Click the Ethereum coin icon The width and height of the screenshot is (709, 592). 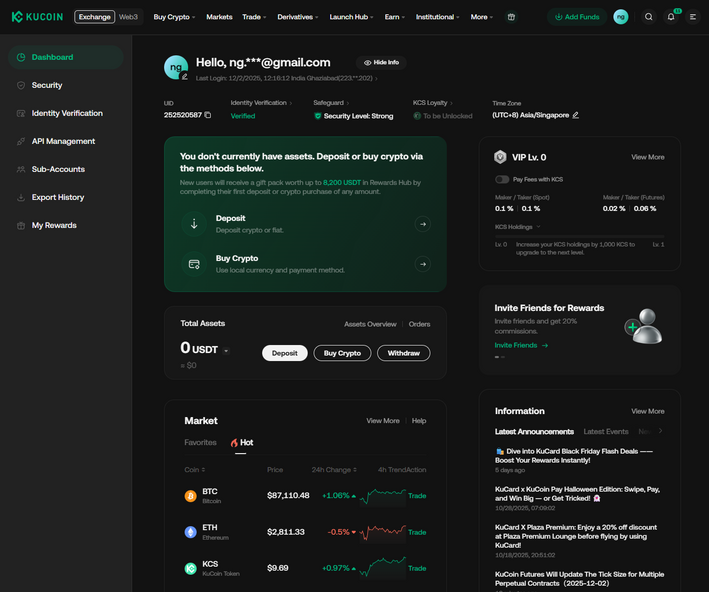[190, 532]
